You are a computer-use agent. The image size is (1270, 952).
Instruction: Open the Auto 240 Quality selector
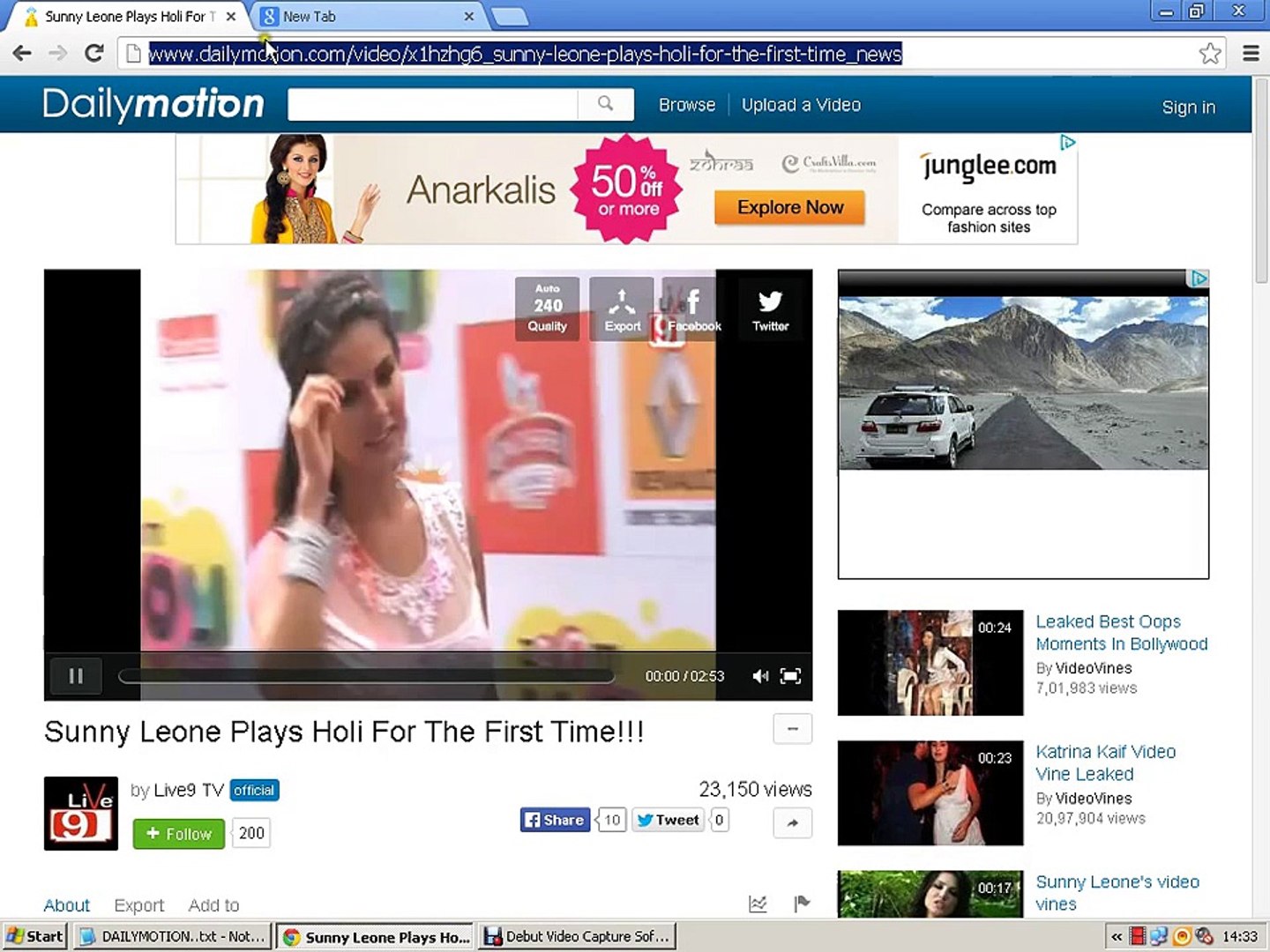[x=548, y=309]
